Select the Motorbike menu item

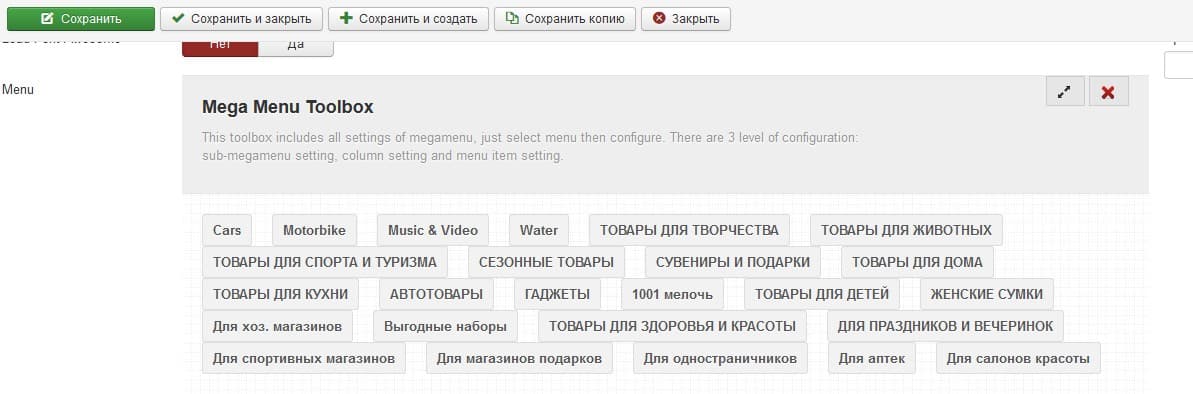314,230
